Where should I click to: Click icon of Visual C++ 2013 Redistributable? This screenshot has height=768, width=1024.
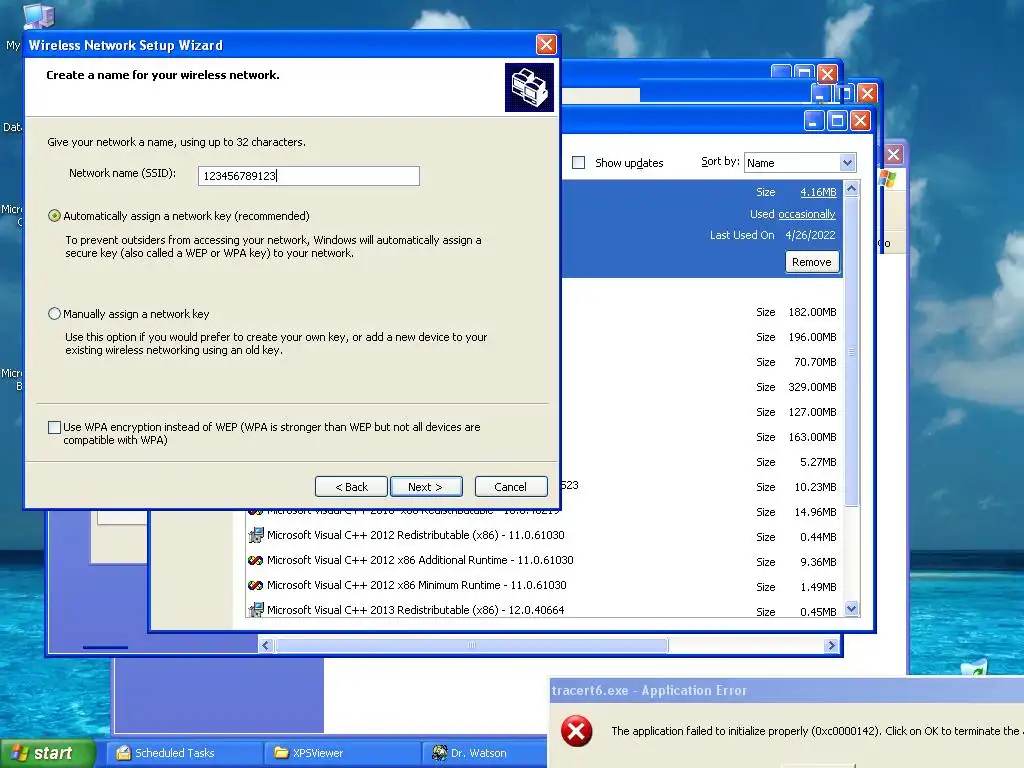(255, 610)
